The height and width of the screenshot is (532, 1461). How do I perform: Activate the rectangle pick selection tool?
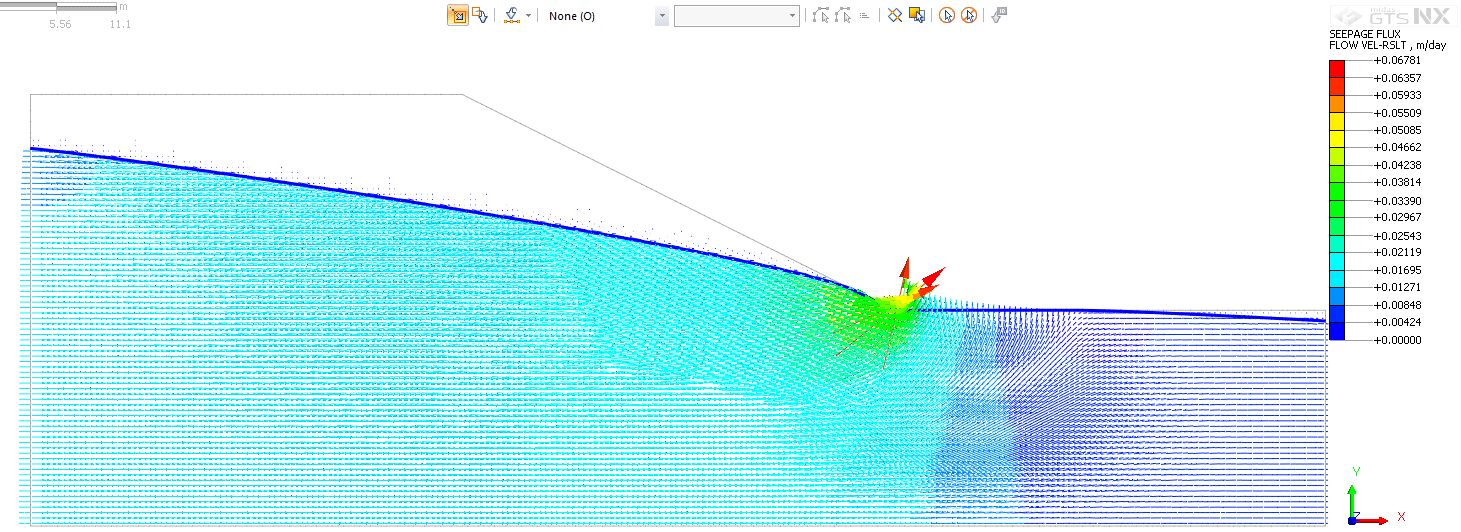[457, 16]
